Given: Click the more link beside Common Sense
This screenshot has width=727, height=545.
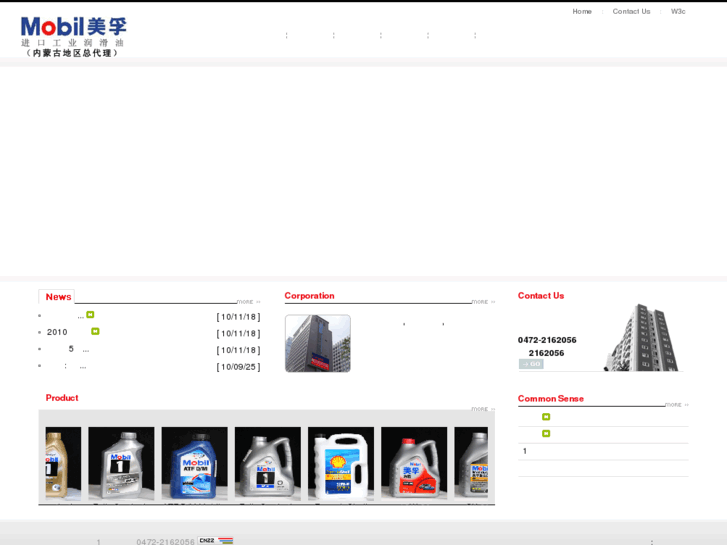Looking at the screenshot, I should tap(677, 405).
